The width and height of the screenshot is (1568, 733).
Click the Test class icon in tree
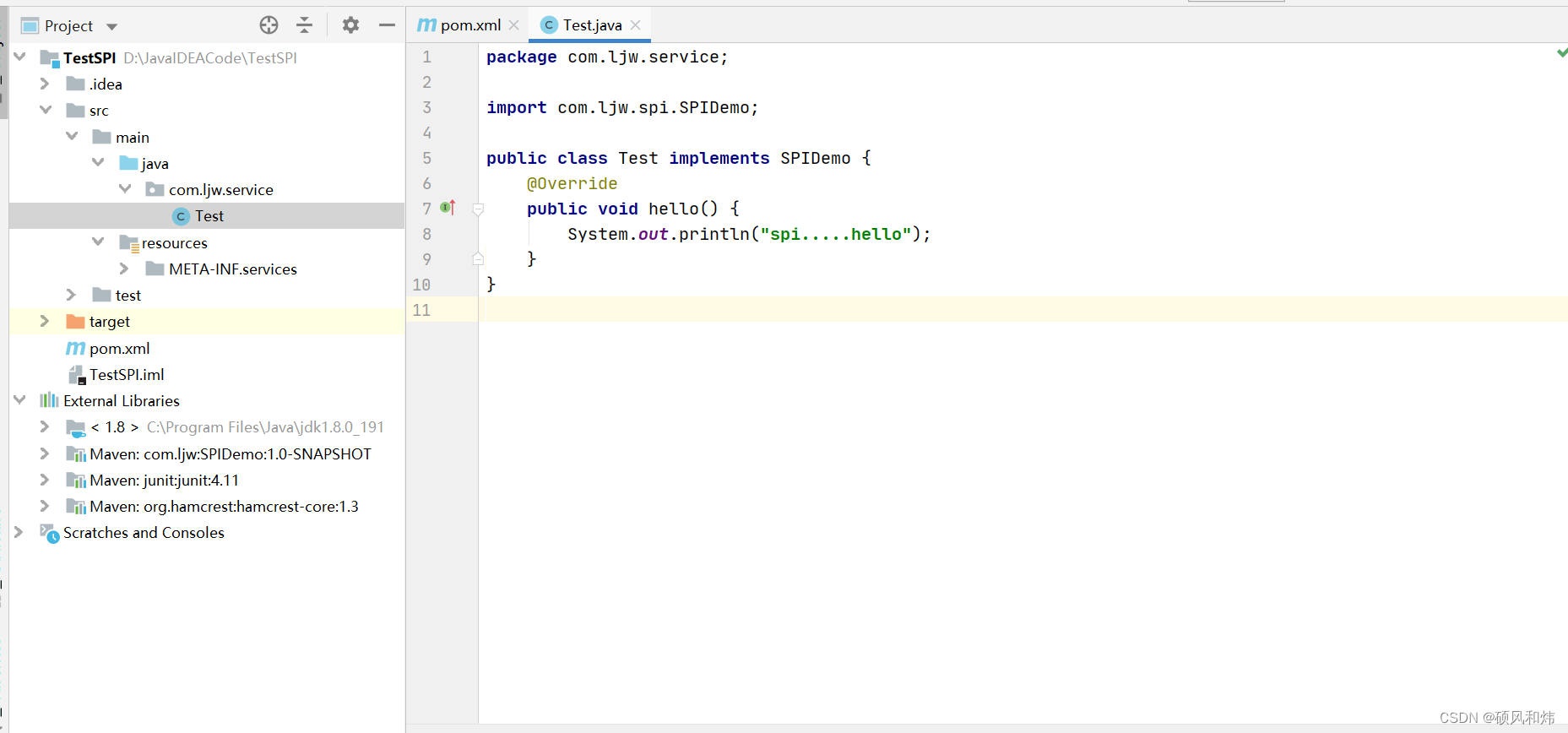[181, 216]
